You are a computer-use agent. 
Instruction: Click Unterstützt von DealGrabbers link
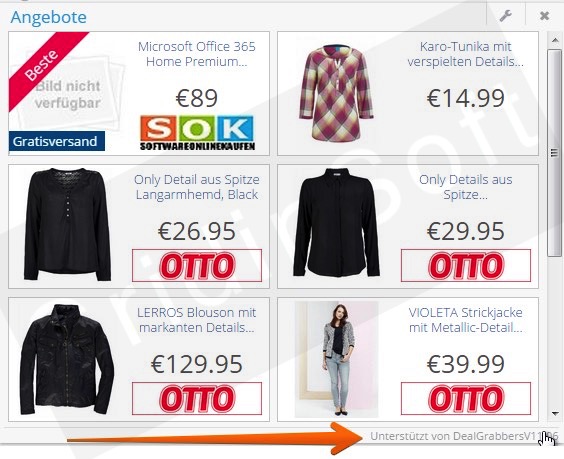pos(464,436)
